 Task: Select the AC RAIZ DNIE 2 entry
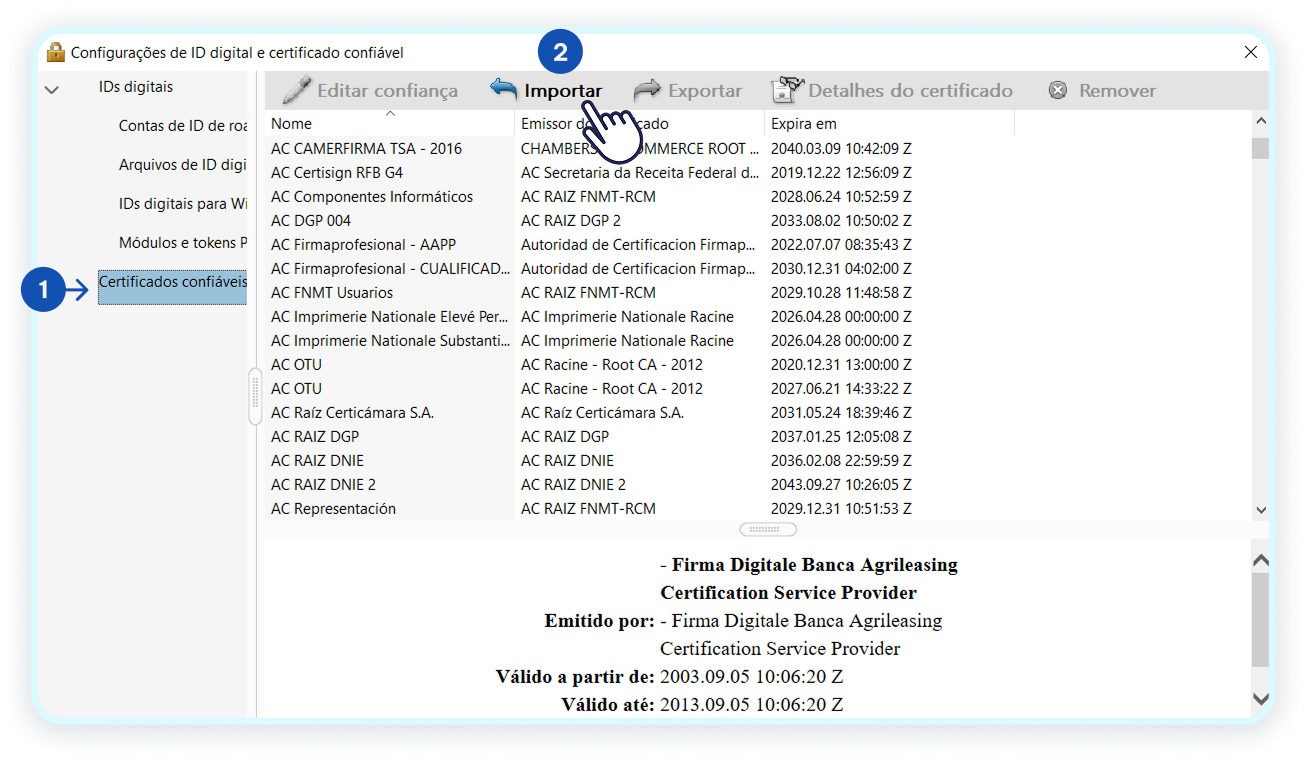click(x=331, y=484)
